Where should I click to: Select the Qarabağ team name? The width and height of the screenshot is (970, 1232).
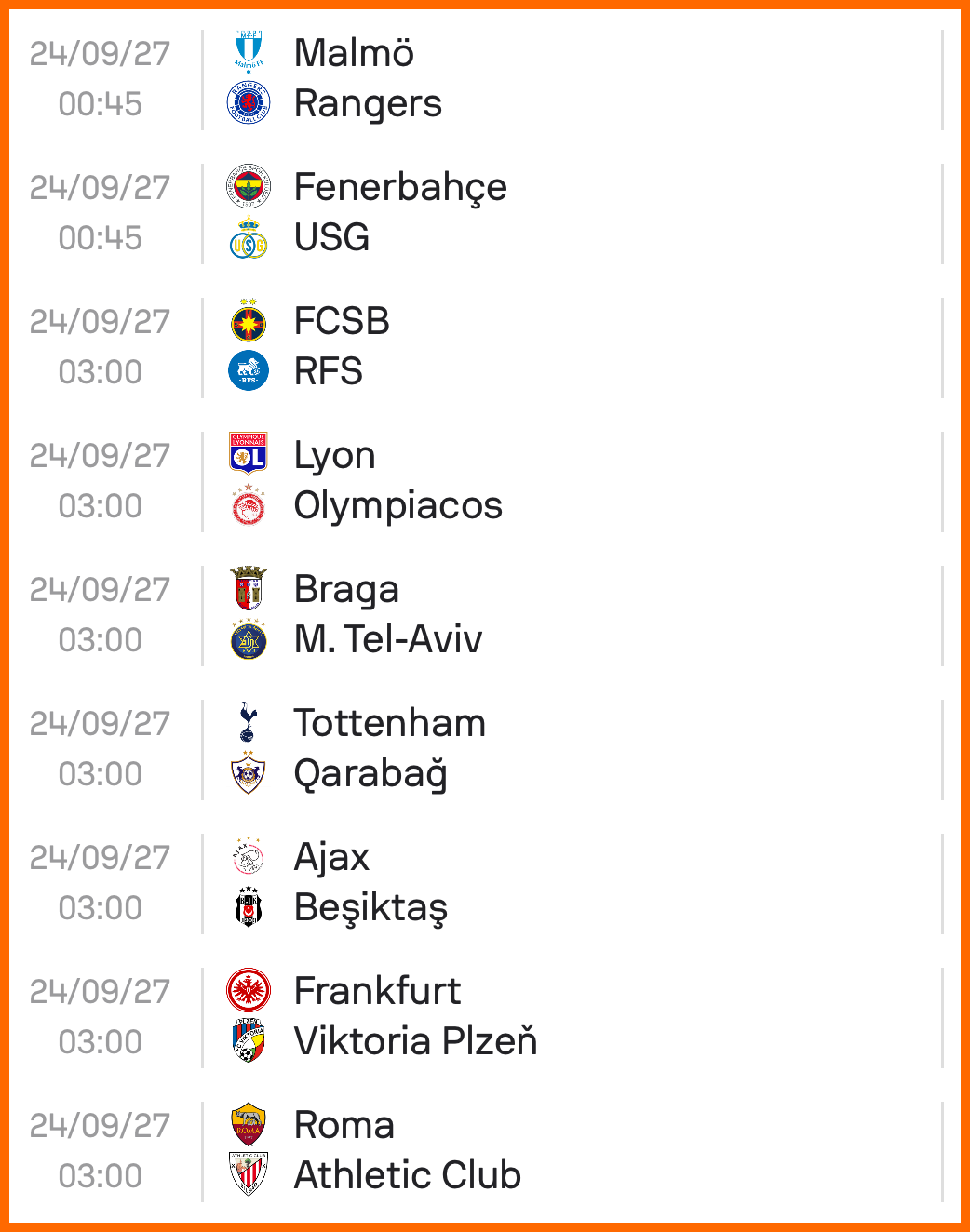coord(370,774)
